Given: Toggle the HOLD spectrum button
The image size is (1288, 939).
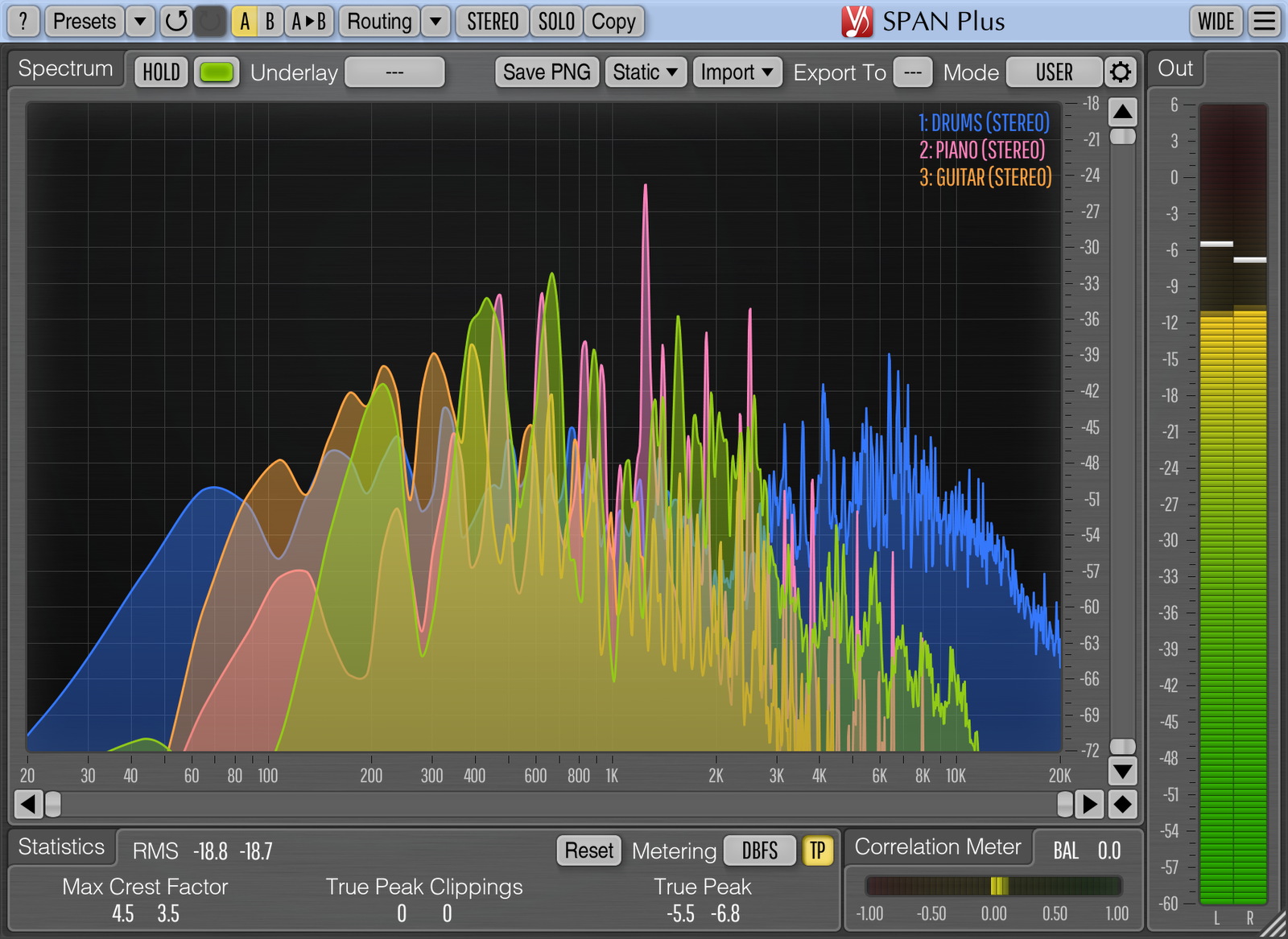Looking at the screenshot, I should (x=161, y=72).
